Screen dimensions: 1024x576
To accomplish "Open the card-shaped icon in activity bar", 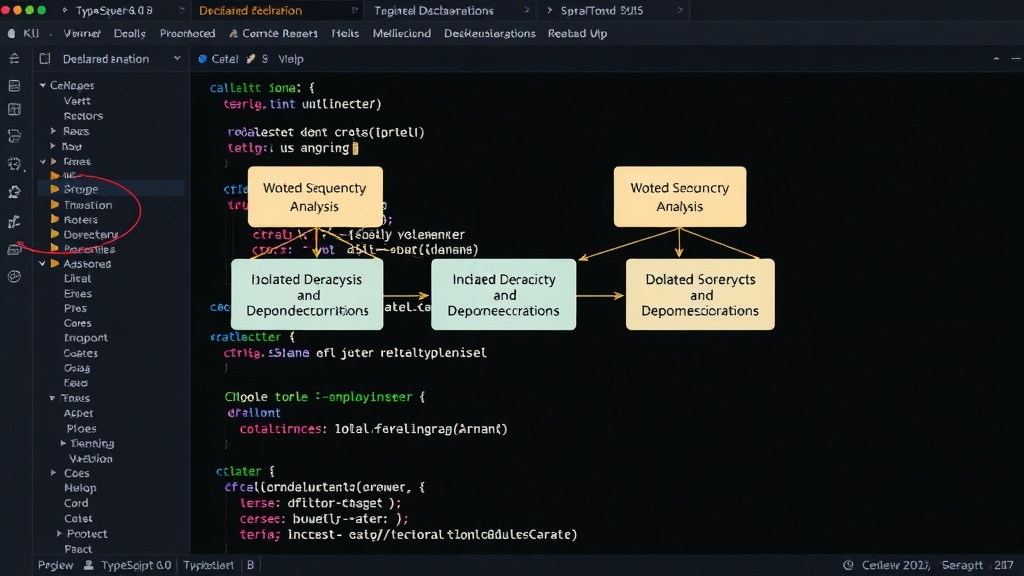I will (14, 249).
